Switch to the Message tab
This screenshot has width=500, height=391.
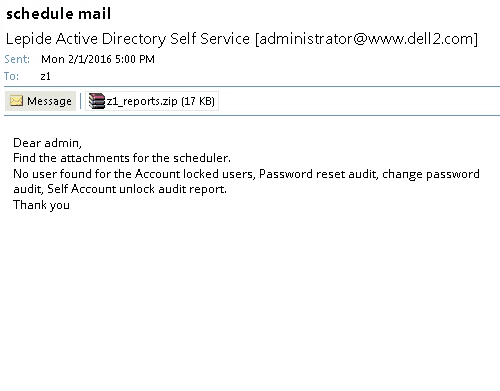tap(40, 101)
